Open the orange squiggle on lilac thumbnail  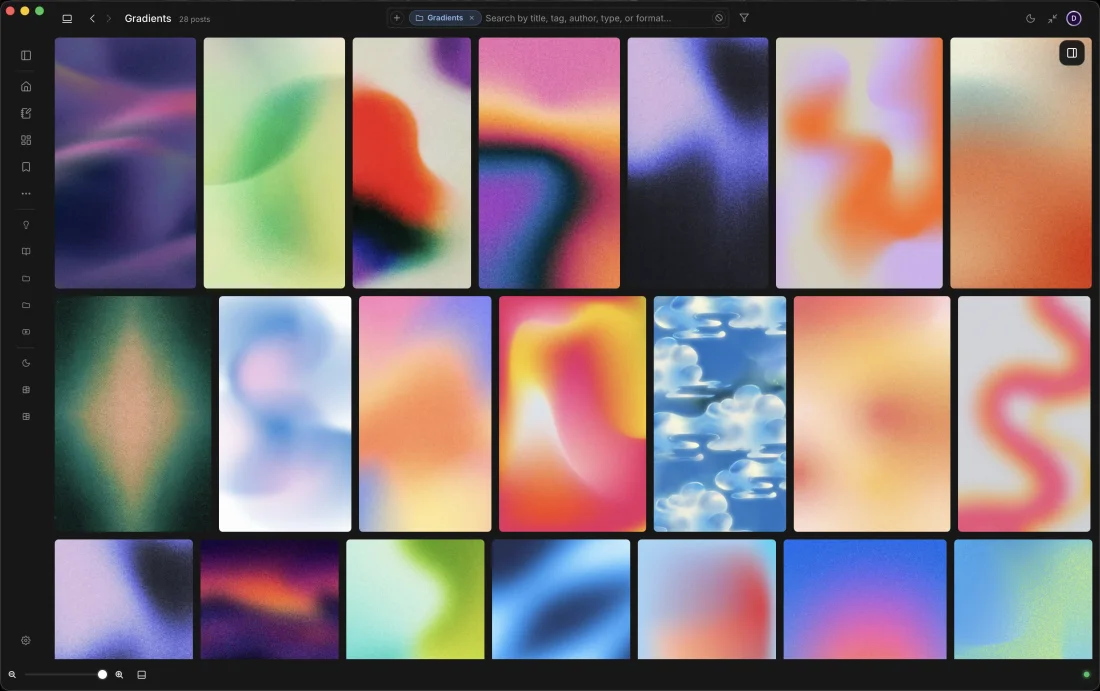point(859,163)
